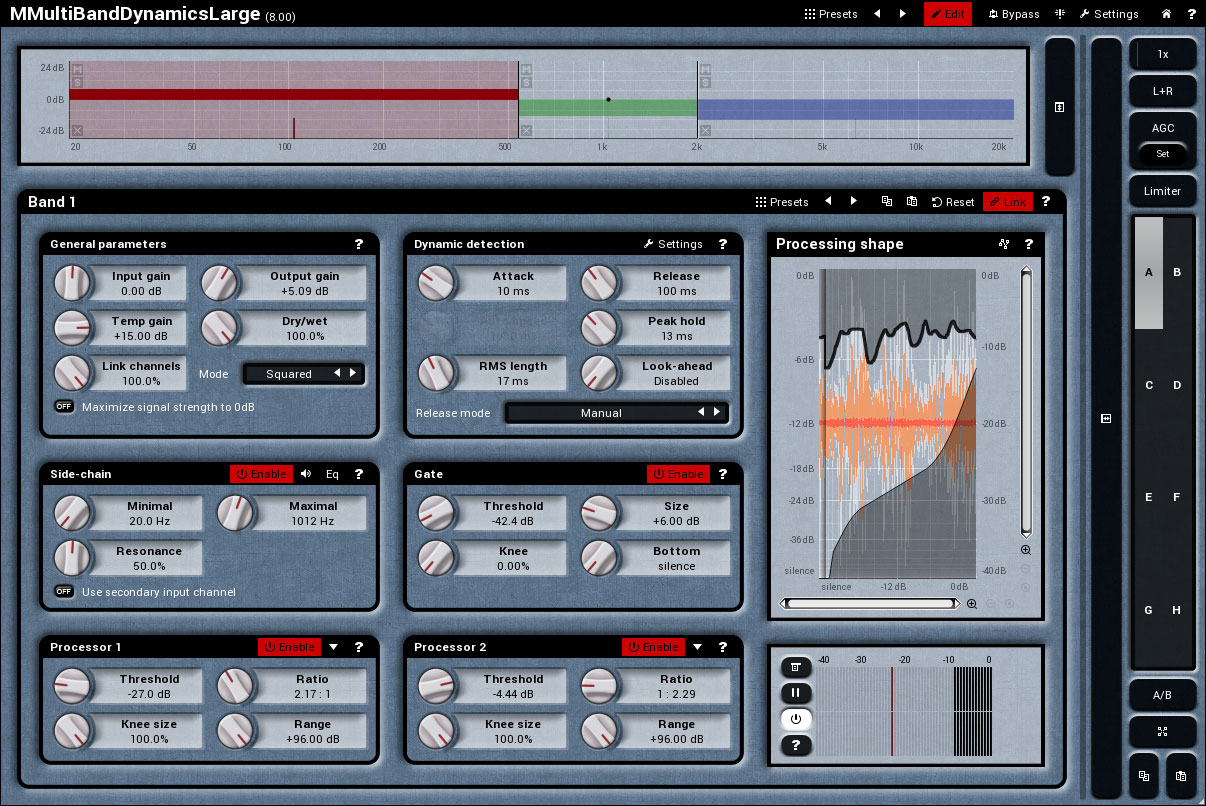Open global Settings menu
The image size is (1206, 806).
point(1109,14)
